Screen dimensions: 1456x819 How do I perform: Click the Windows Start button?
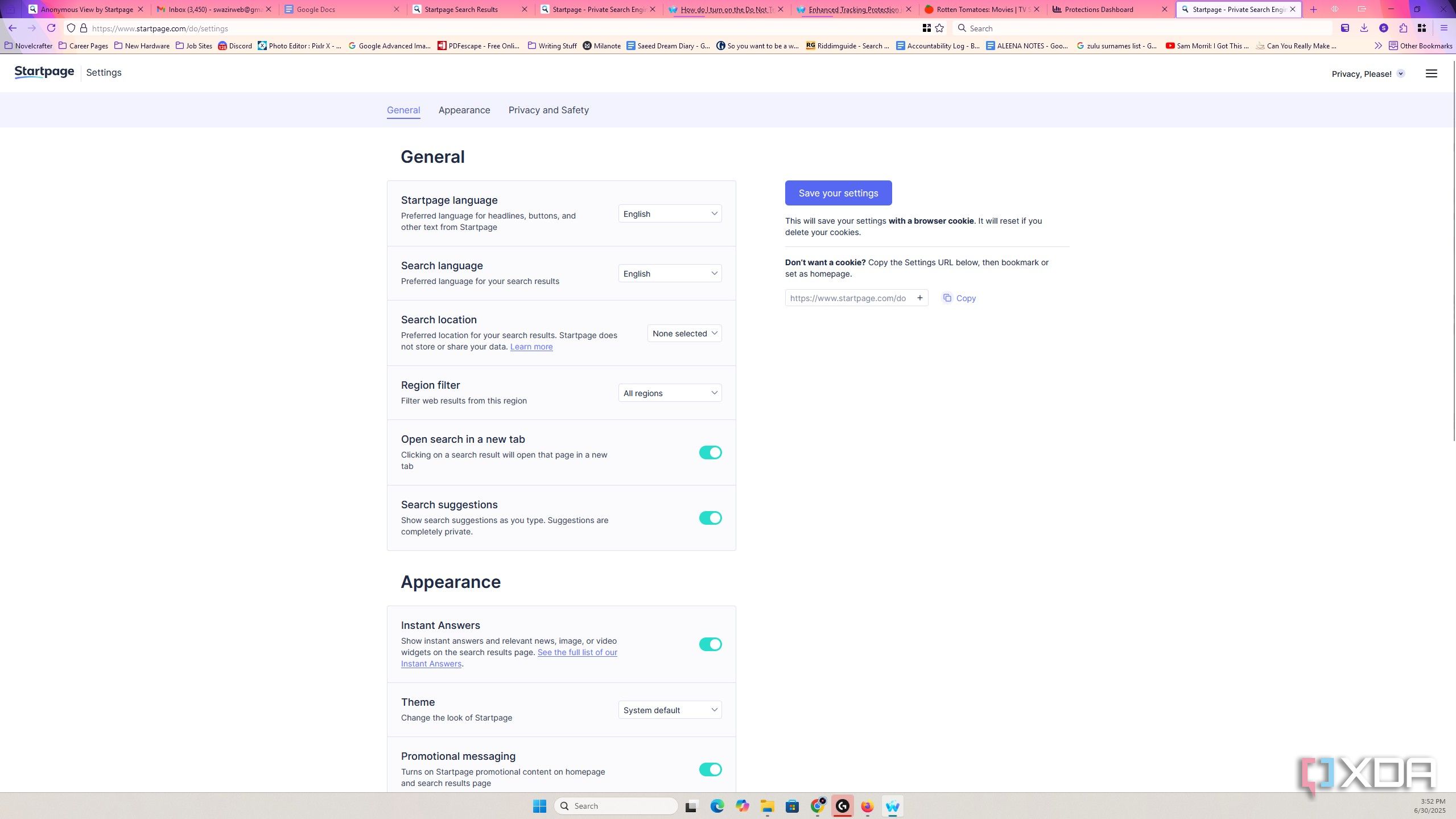(539, 806)
